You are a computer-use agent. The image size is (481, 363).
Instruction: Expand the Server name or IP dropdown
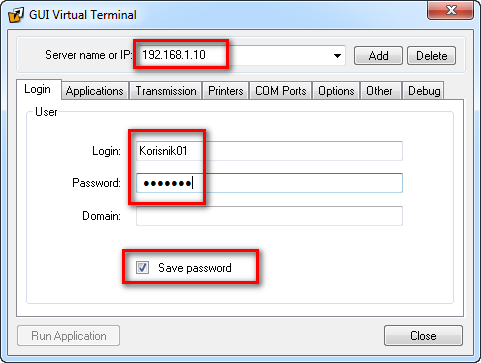click(x=337, y=56)
